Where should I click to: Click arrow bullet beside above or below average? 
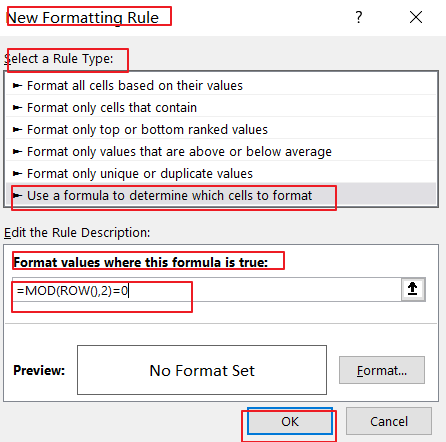[17, 152]
